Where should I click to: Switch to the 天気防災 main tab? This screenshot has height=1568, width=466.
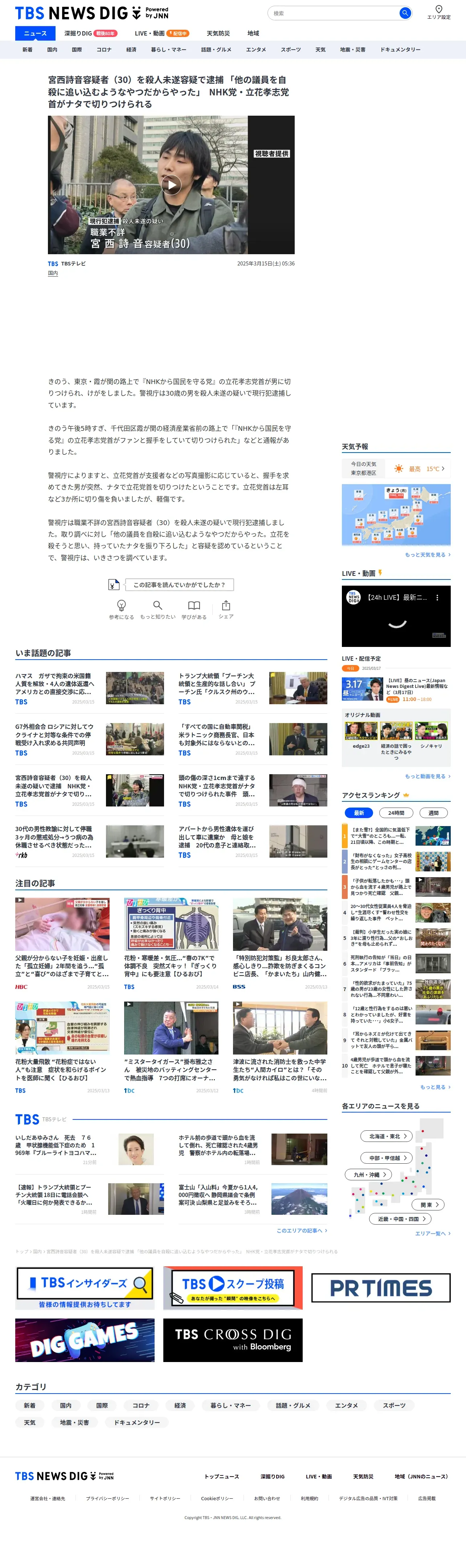pos(218,33)
